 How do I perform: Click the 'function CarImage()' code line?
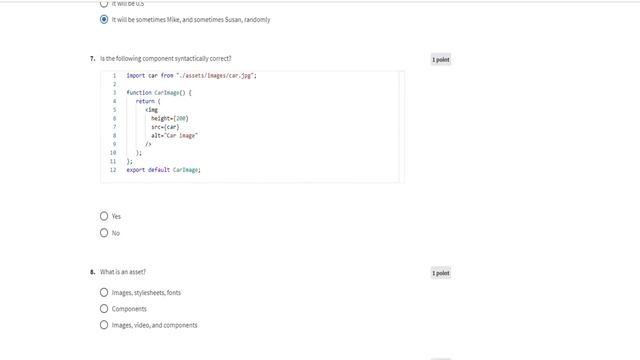[x=159, y=93]
